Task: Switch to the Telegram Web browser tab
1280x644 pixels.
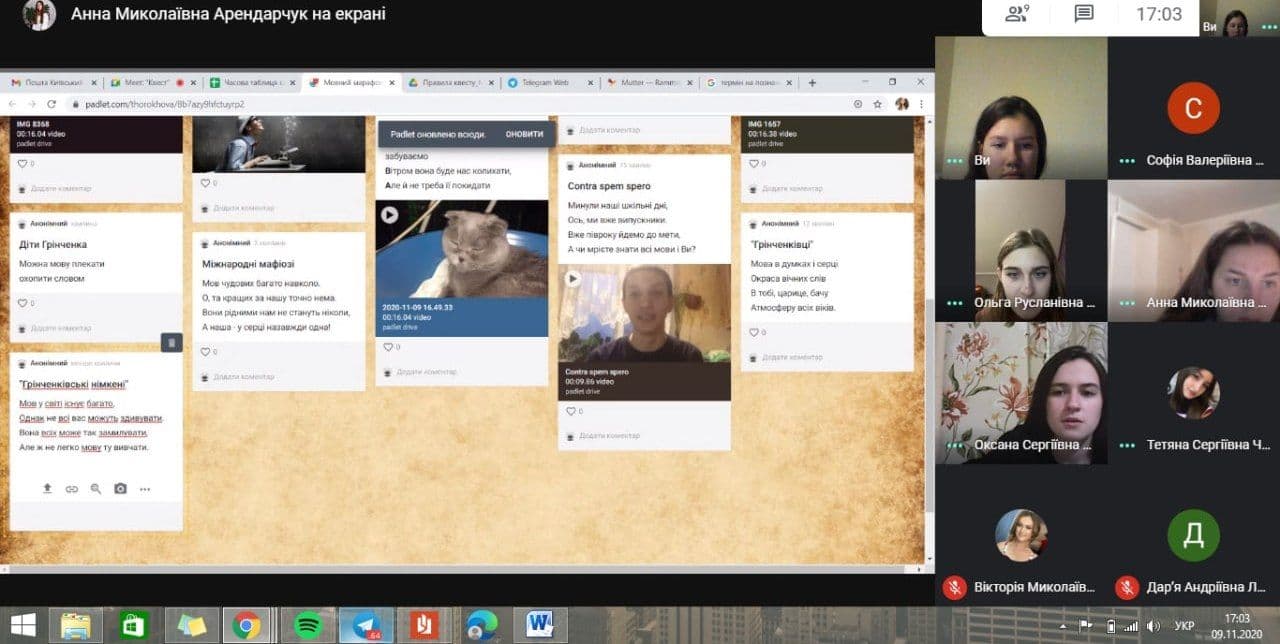Action: tap(545, 83)
